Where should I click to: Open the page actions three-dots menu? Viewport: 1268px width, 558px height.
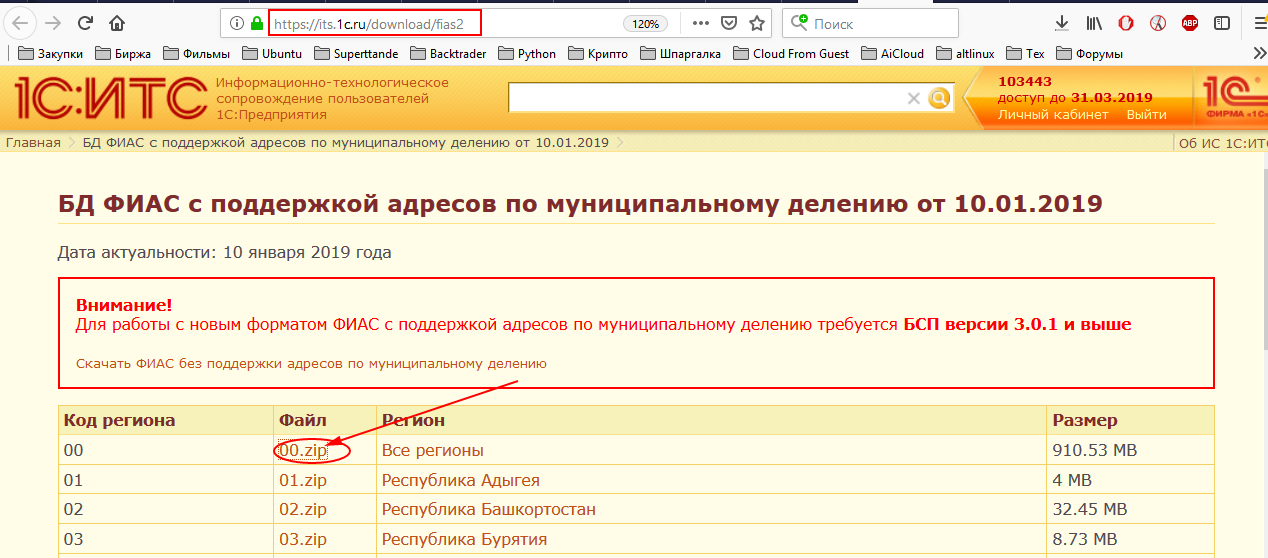coord(701,23)
